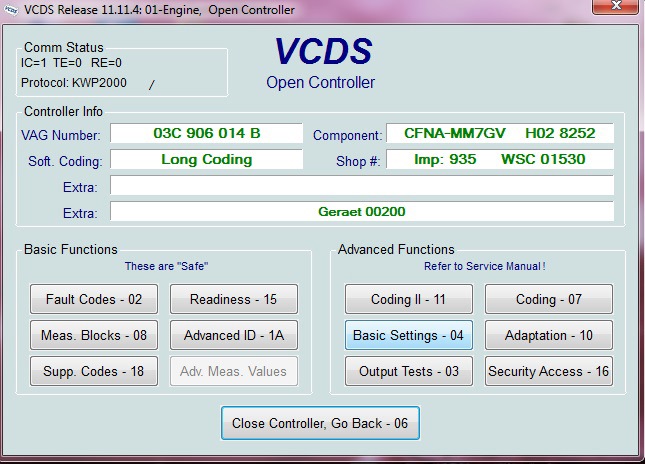
Task: Open Coding II - 11
Action: [x=408, y=299]
